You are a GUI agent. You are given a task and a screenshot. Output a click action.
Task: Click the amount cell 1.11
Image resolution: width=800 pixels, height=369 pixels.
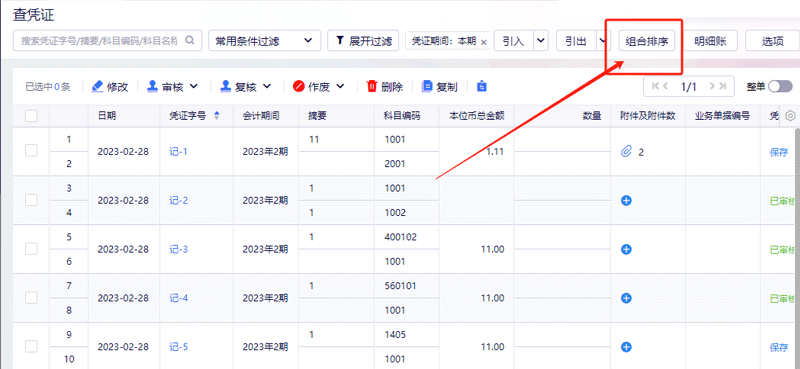pyautogui.click(x=495, y=152)
